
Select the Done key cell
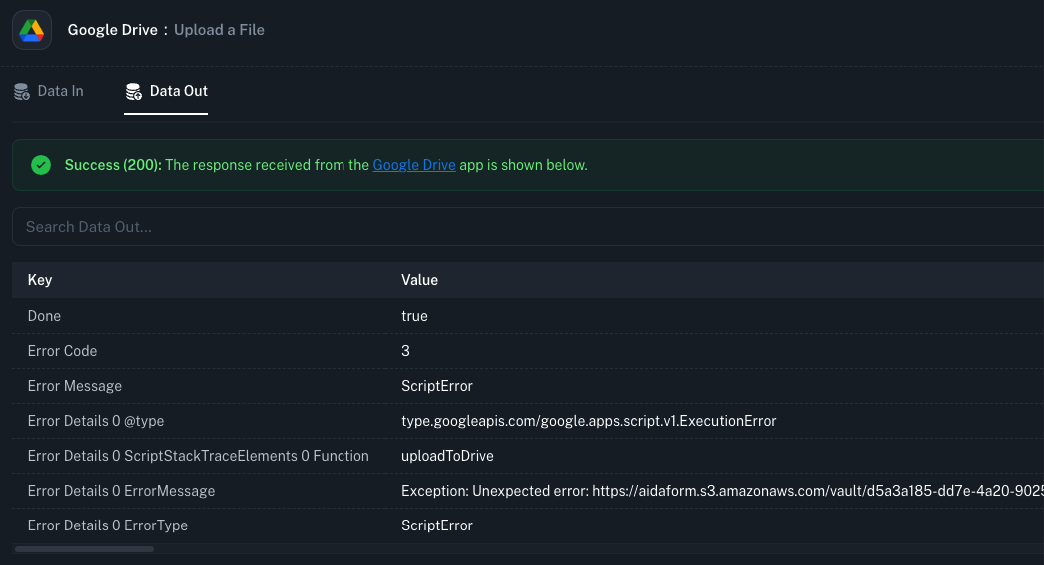tap(44, 316)
